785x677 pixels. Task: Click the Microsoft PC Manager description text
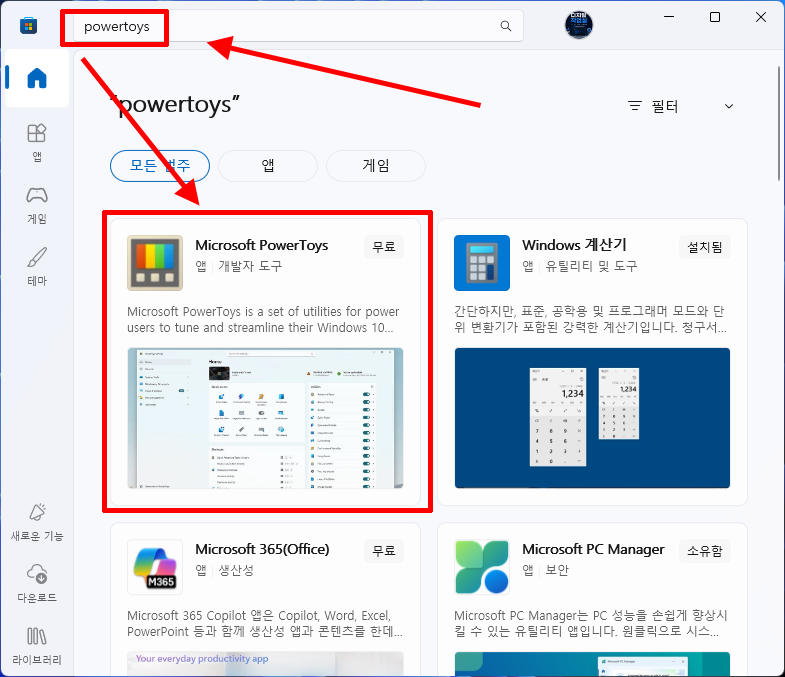(590, 623)
